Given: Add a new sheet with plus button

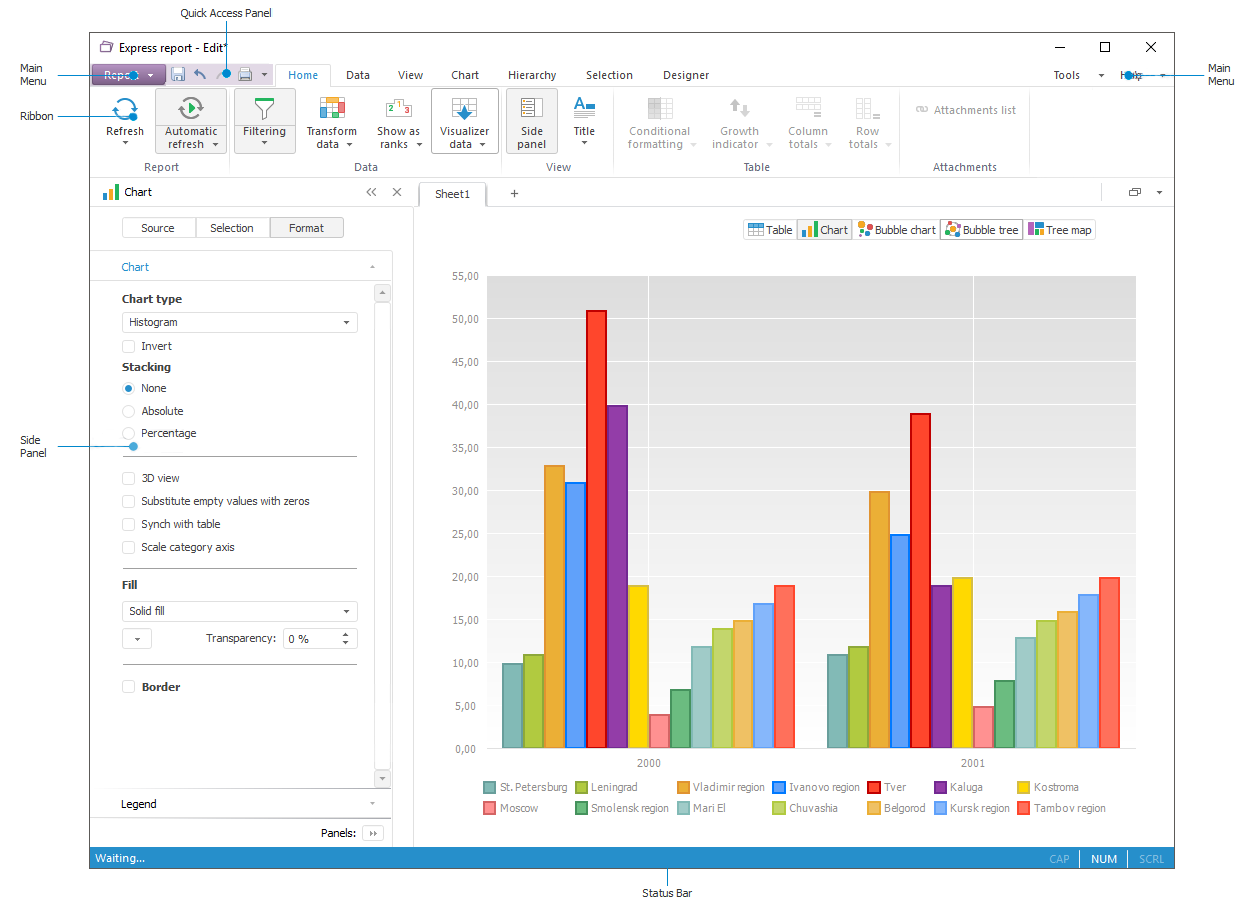Looking at the screenshot, I should click(514, 194).
